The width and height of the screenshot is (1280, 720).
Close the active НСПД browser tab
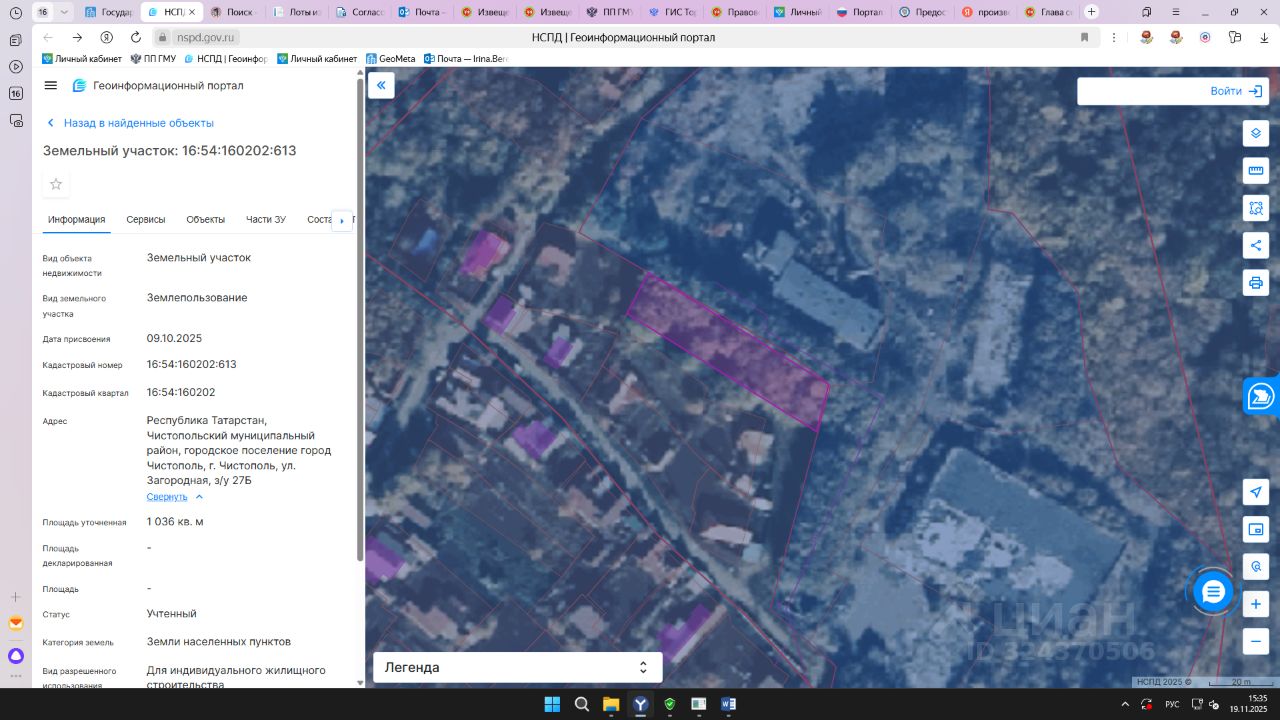click(192, 12)
